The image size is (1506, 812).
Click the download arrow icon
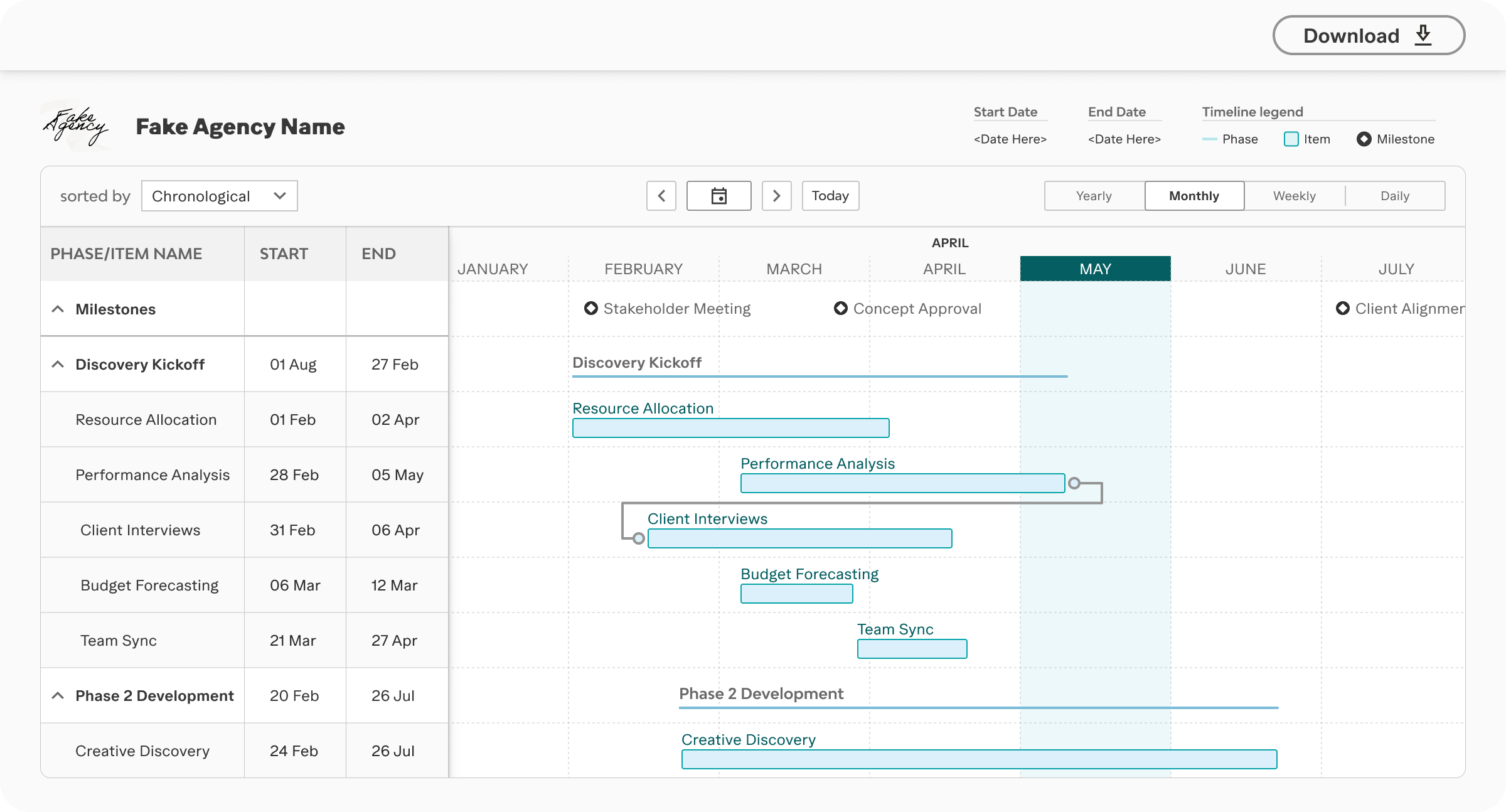[x=1423, y=35]
